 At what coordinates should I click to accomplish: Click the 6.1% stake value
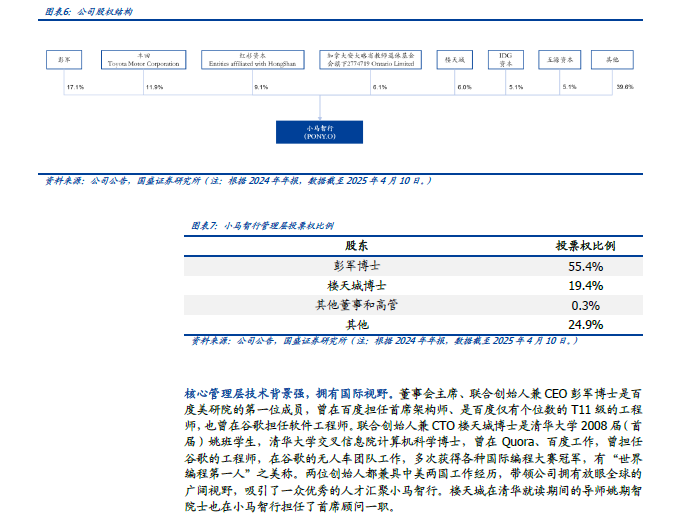click(380, 87)
